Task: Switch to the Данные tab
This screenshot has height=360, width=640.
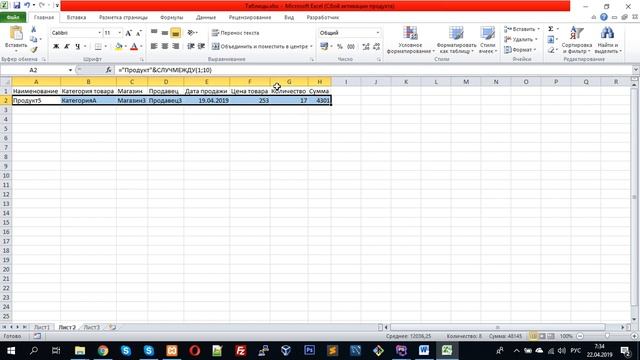Action: (206, 18)
